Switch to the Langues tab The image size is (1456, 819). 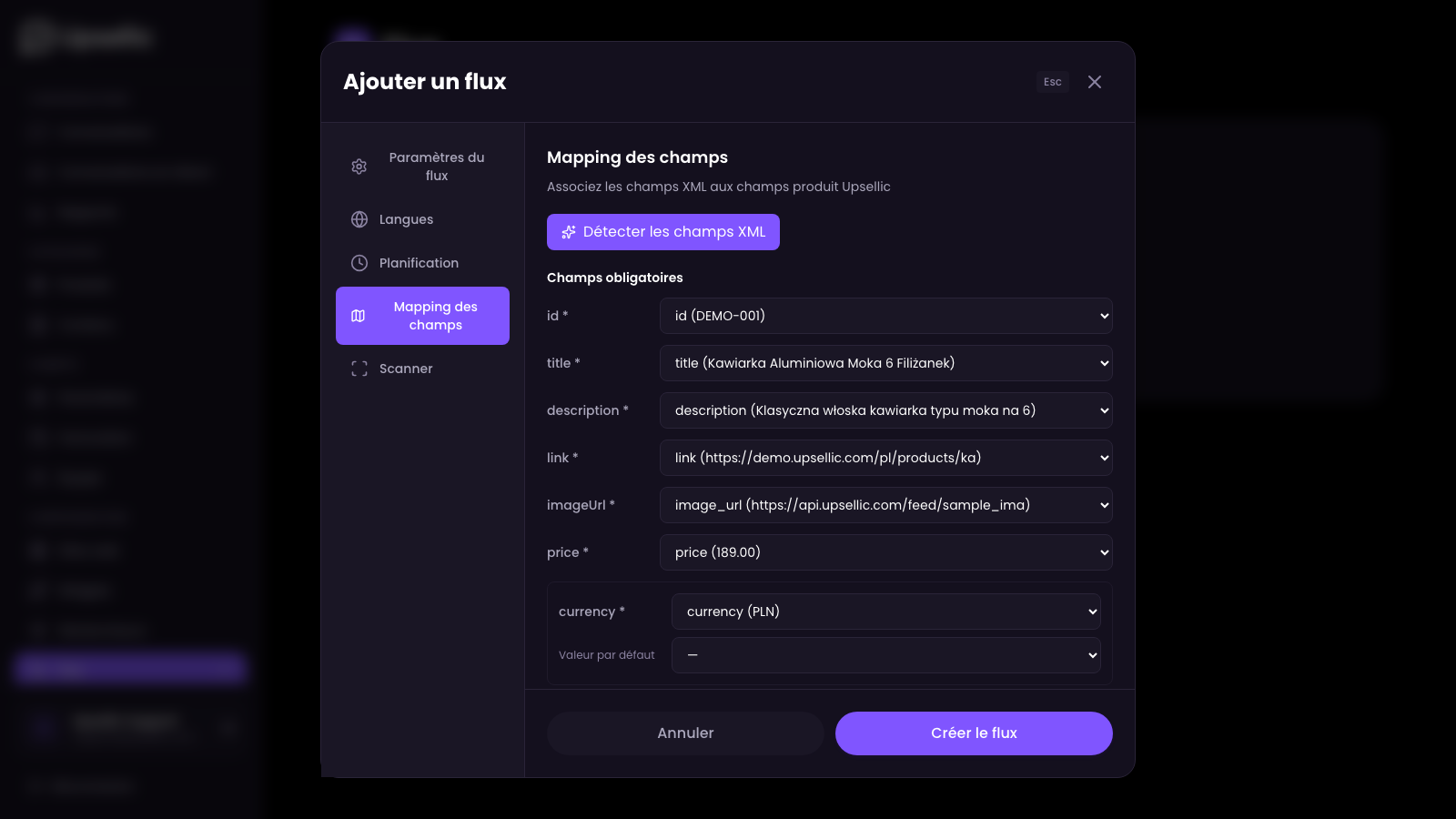(406, 219)
